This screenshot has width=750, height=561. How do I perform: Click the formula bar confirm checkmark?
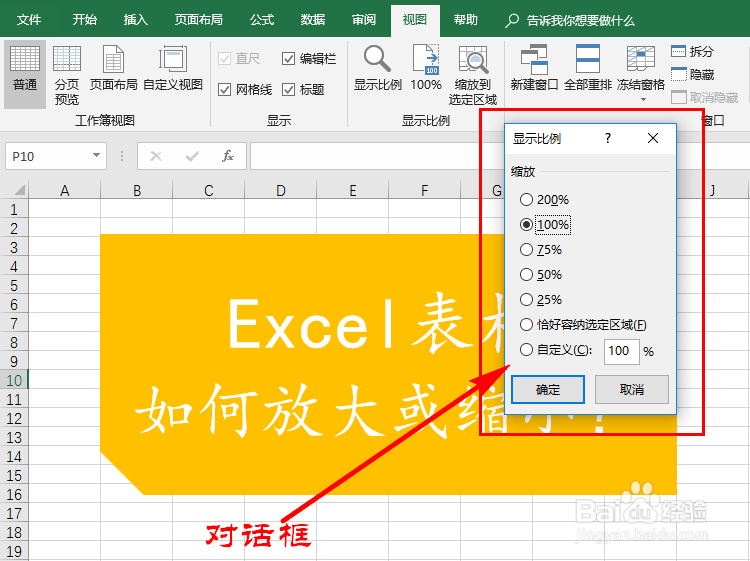[x=192, y=156]
